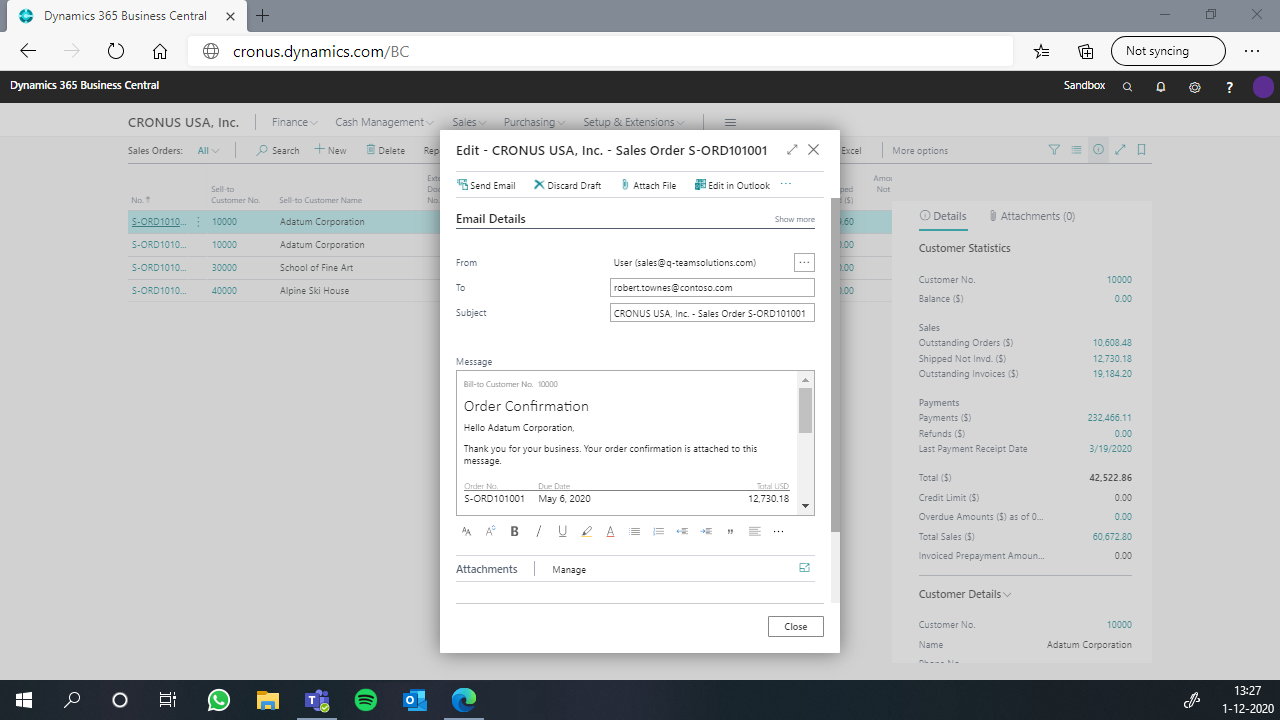
Task: Click New in the Sales Orders toolbar
Action: pyautogui.click(x=330, y=150)
